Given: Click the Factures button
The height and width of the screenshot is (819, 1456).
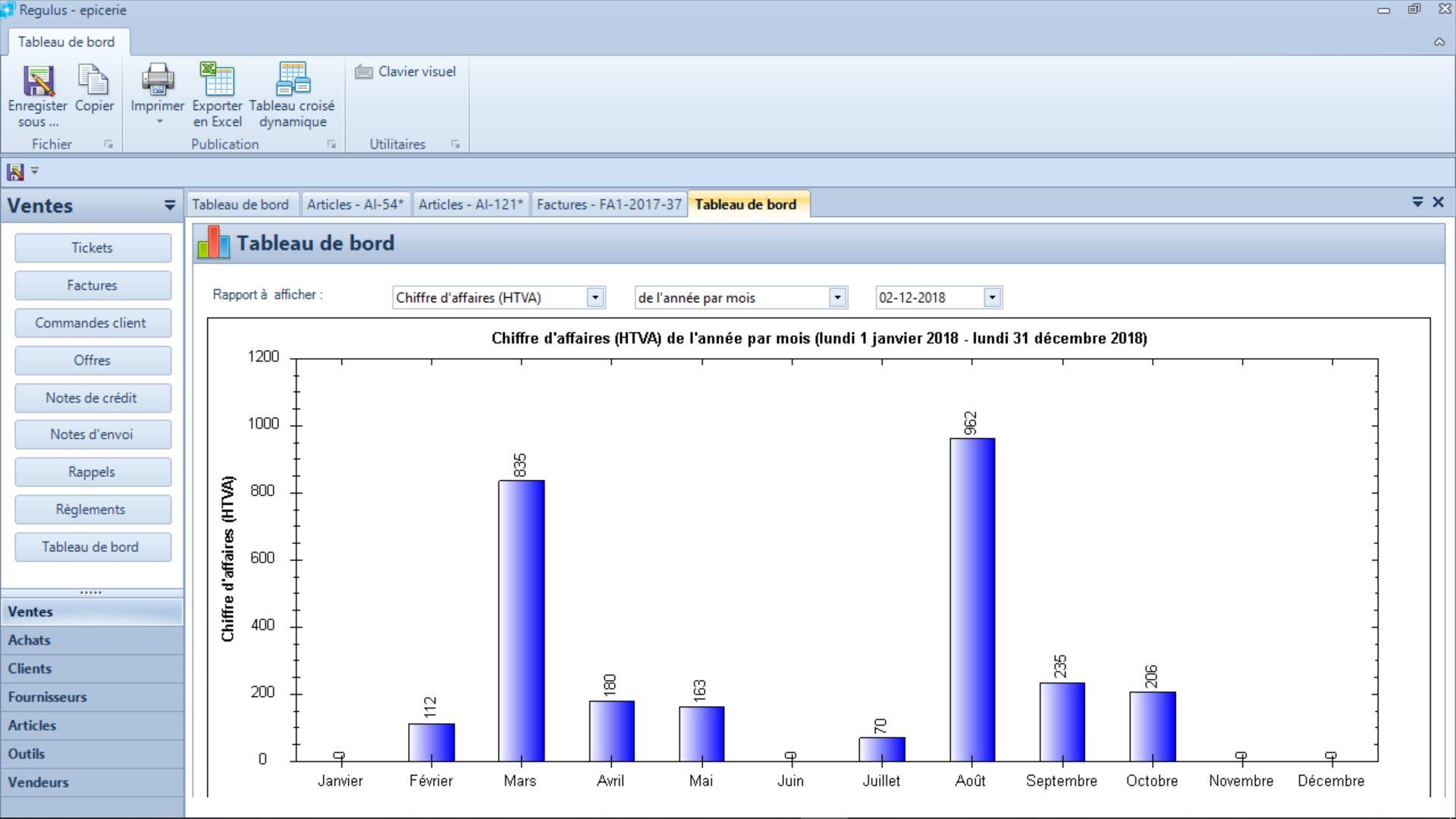Looking at the screenshot, I should 93,285.
